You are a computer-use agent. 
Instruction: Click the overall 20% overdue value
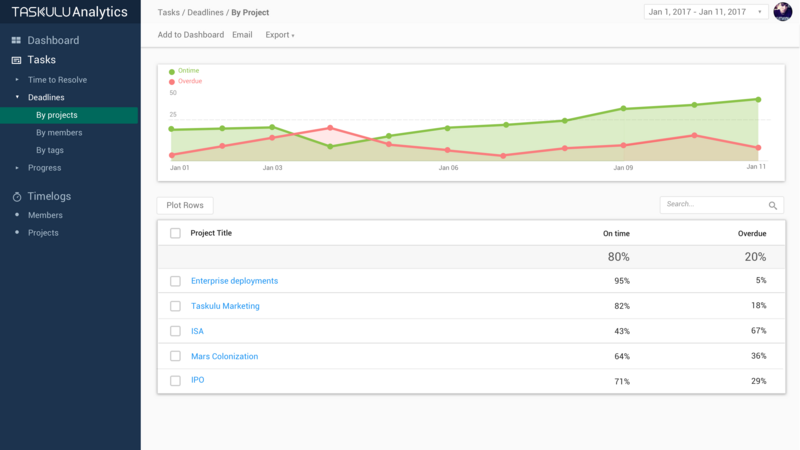click(x=755, y=257)
